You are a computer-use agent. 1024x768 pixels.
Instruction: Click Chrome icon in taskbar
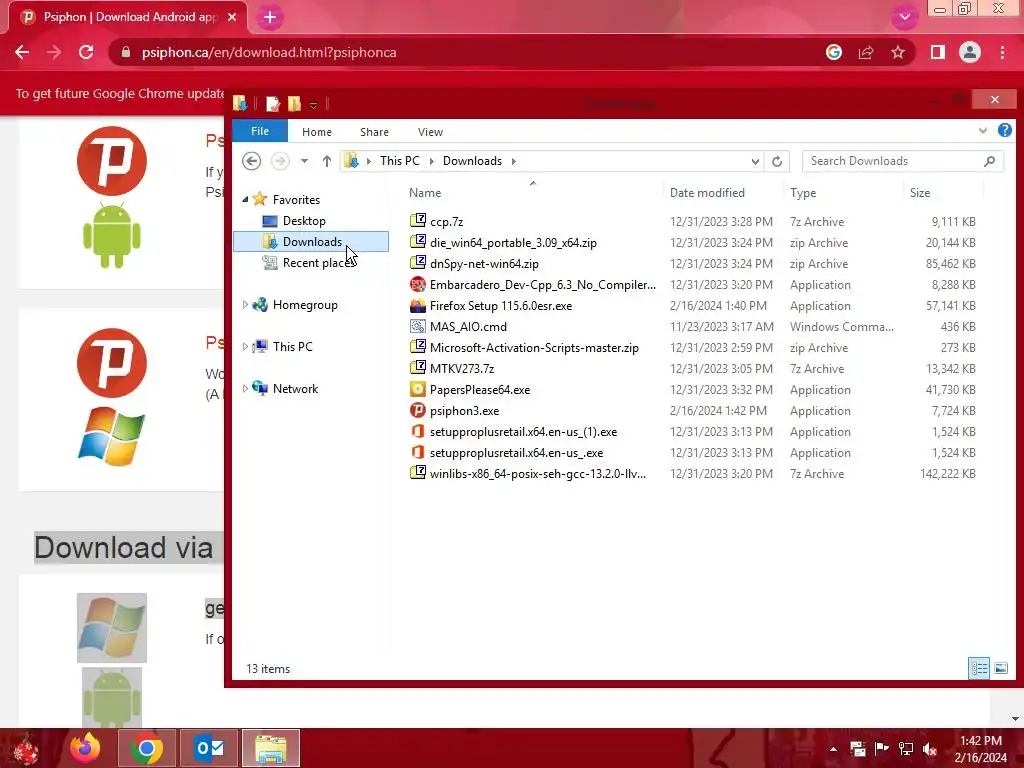(147, 748)
